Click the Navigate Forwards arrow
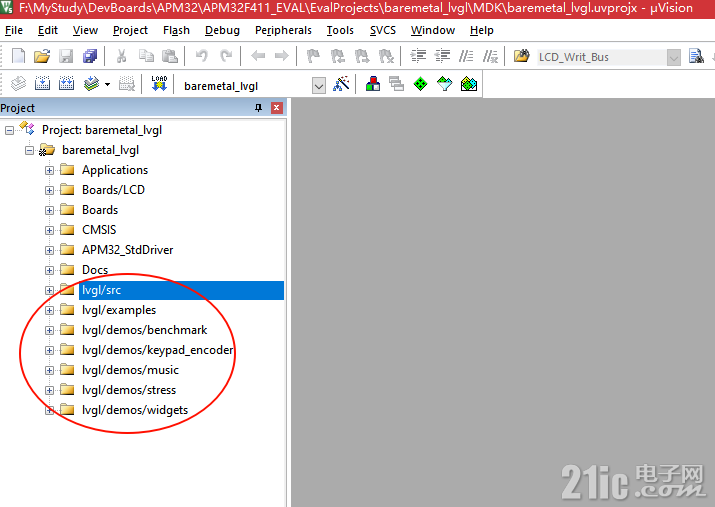The height and width of the screenshot is (507, 715). pos(282,56)
